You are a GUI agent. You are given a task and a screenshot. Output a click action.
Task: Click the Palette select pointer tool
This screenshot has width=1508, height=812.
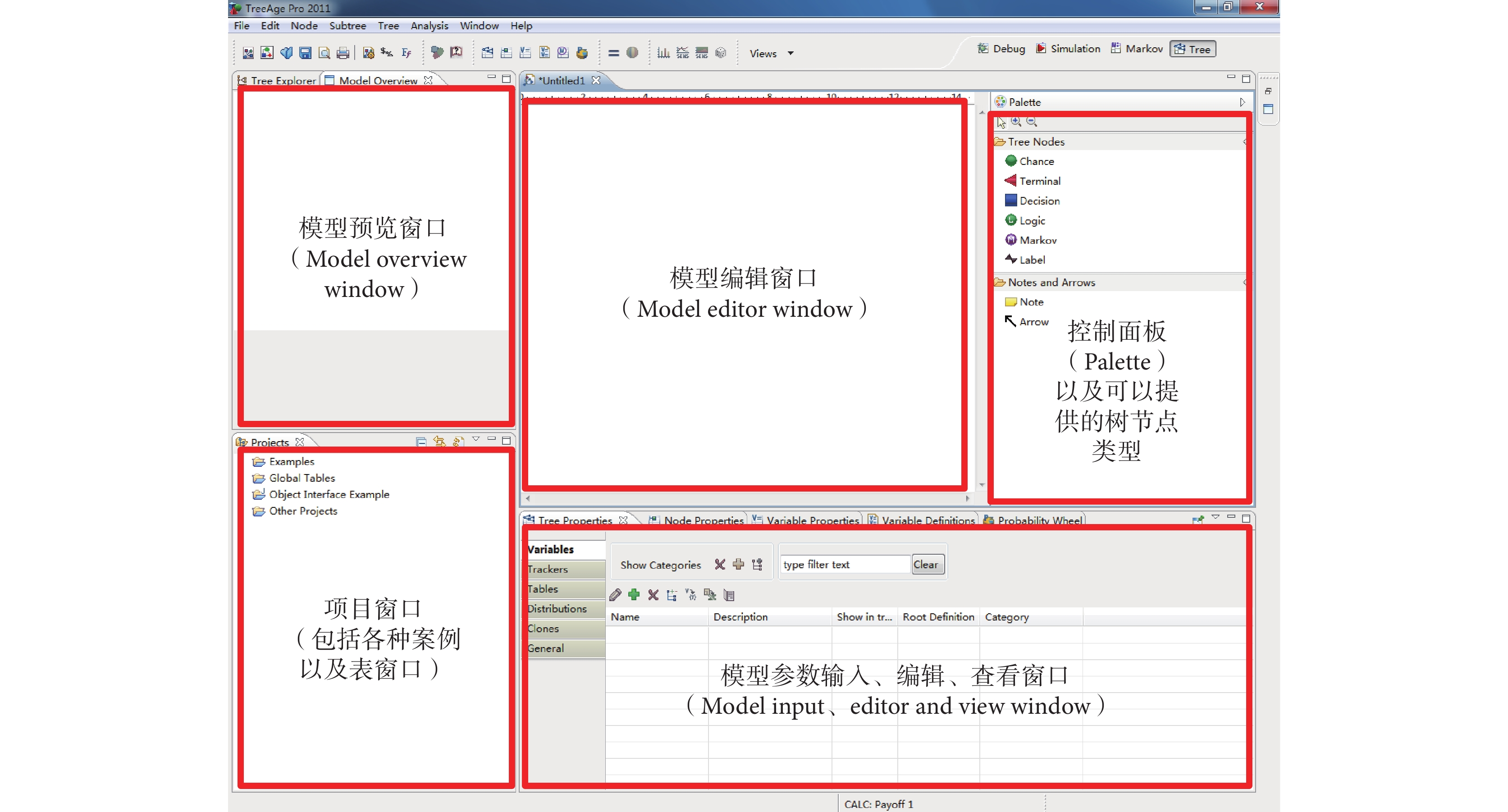(1001, 123)
